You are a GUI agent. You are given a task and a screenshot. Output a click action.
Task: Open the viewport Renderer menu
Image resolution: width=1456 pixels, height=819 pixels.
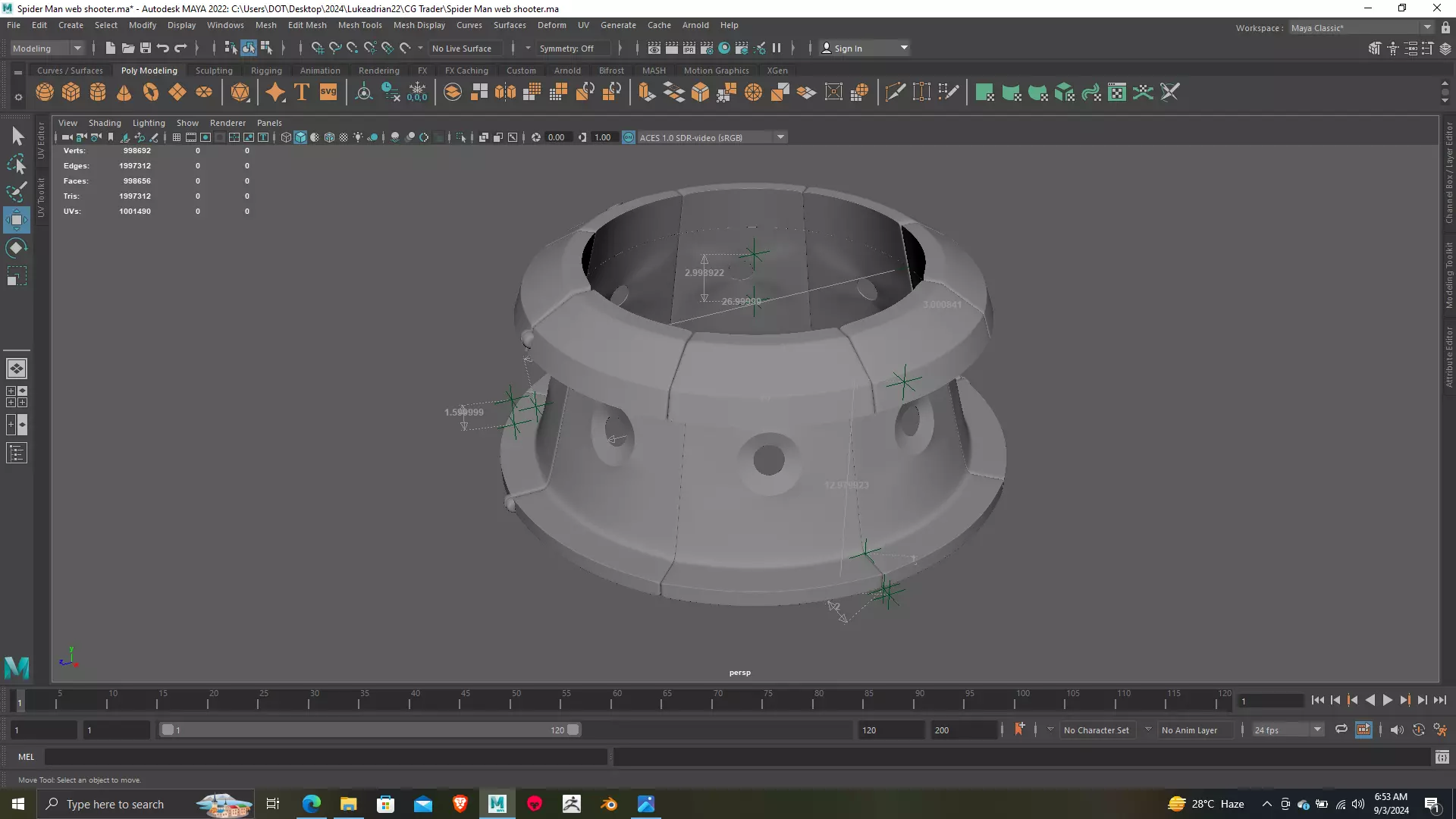(x=227, y=123)
